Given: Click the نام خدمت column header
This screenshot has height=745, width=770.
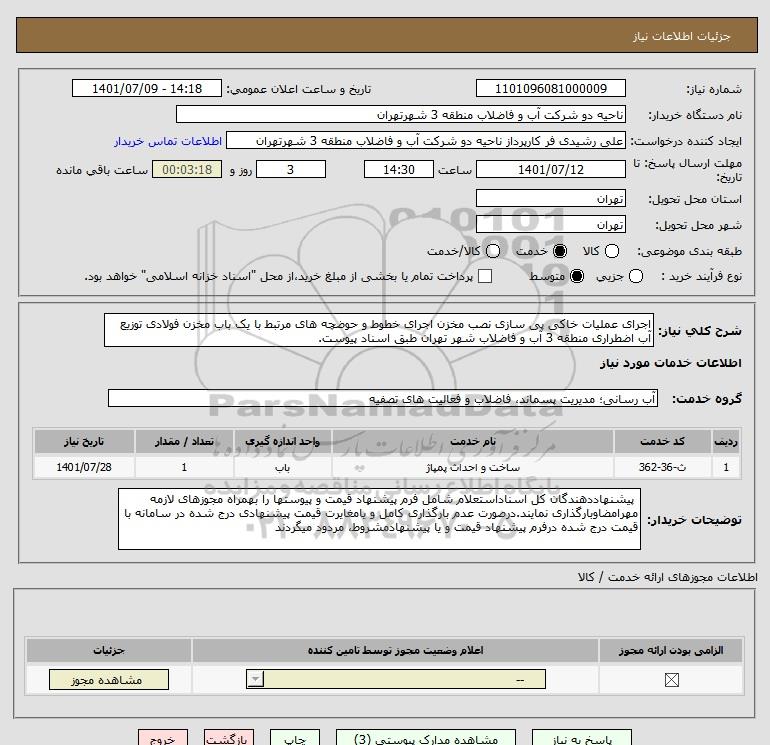Looking at the screenshot, I should click(473, 441).
